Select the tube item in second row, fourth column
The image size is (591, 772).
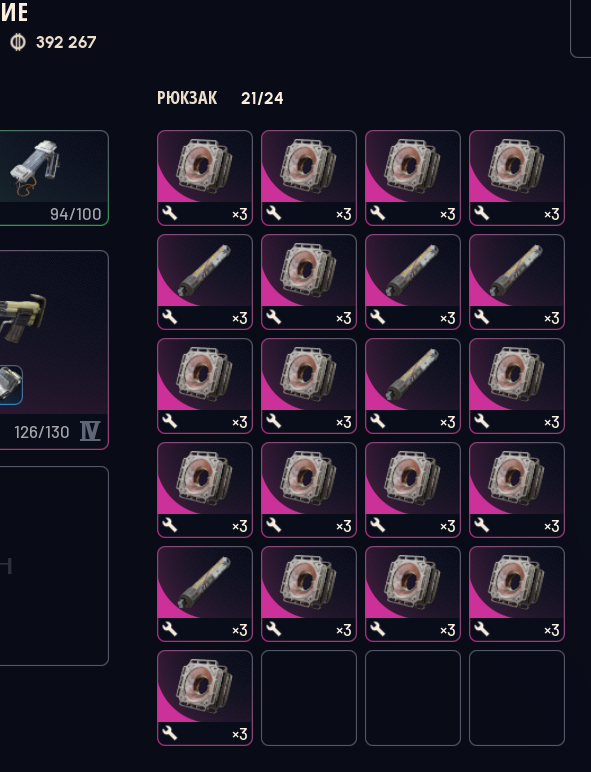click(x=517, y=282)
